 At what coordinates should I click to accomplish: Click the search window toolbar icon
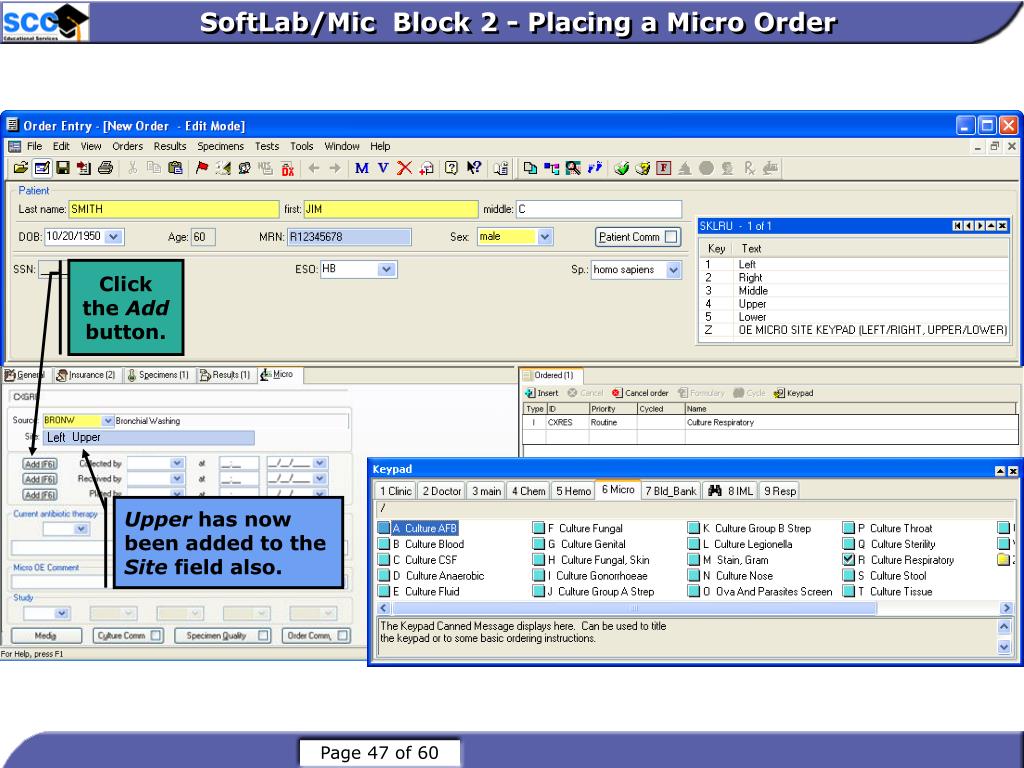coord(573,168)
